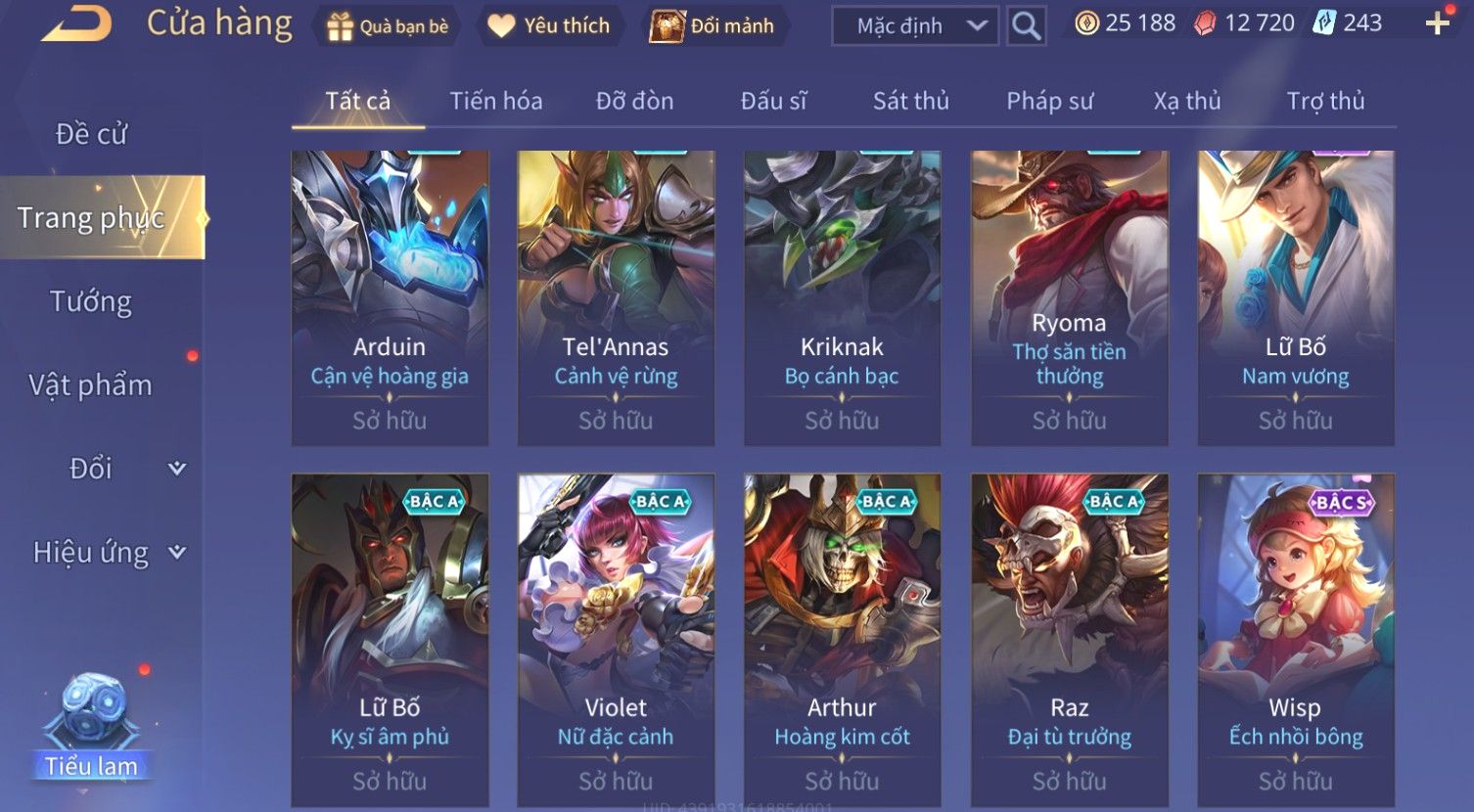Select the red ruby currency icon
Viewport: 1474px width, 812px height.
1205,23
